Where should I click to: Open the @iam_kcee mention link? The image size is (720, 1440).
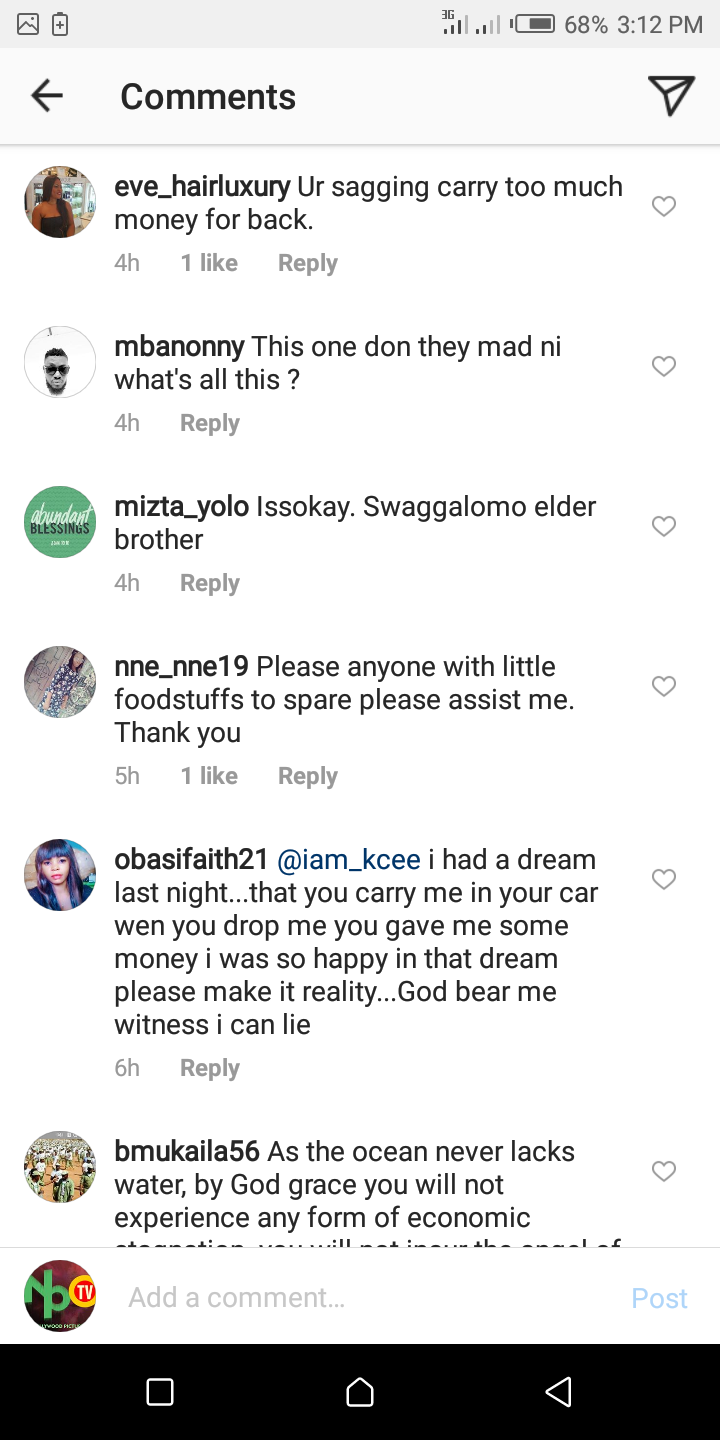(348, 860)
